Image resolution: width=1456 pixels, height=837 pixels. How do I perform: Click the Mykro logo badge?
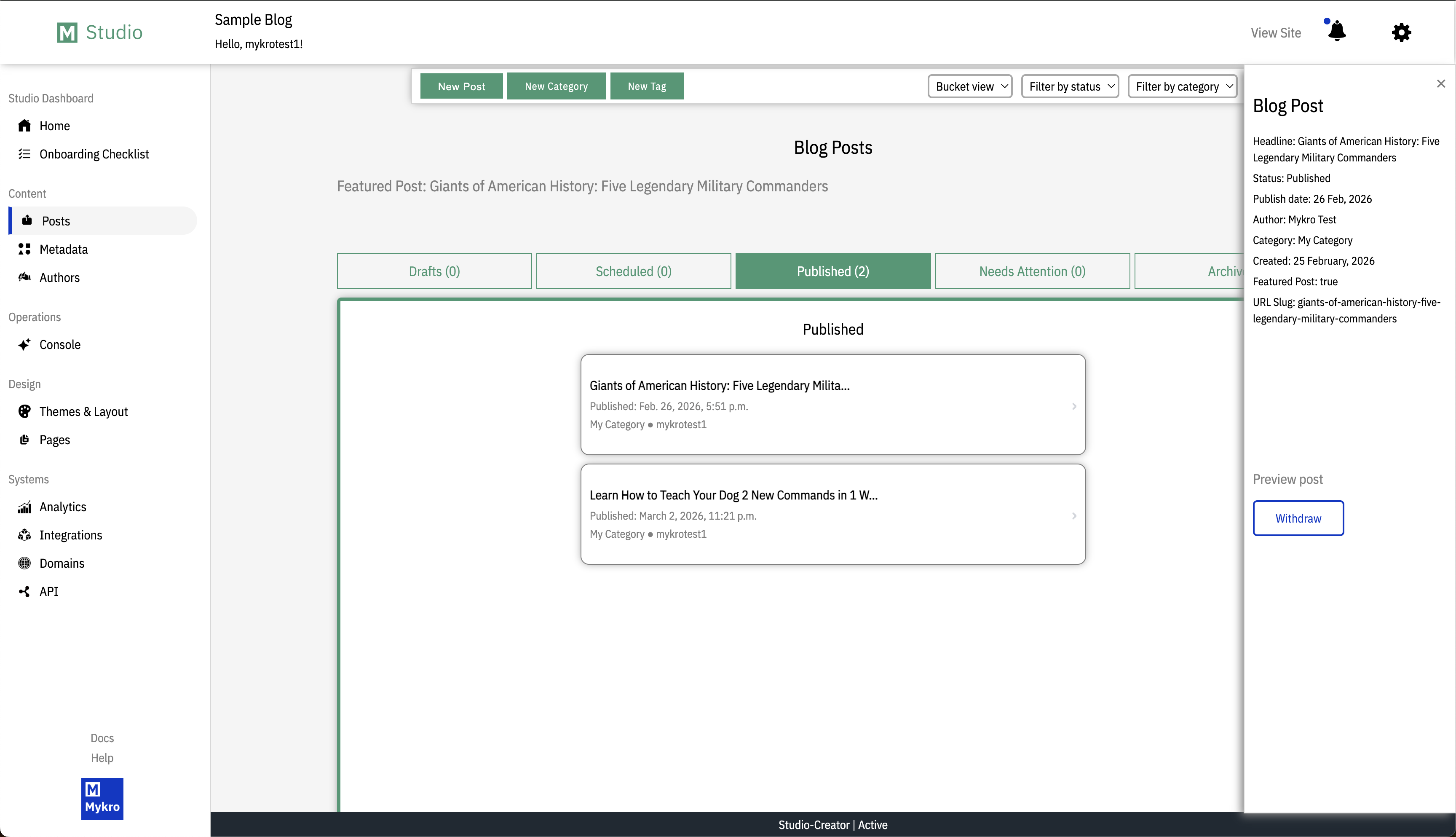[x=102, y=799]
